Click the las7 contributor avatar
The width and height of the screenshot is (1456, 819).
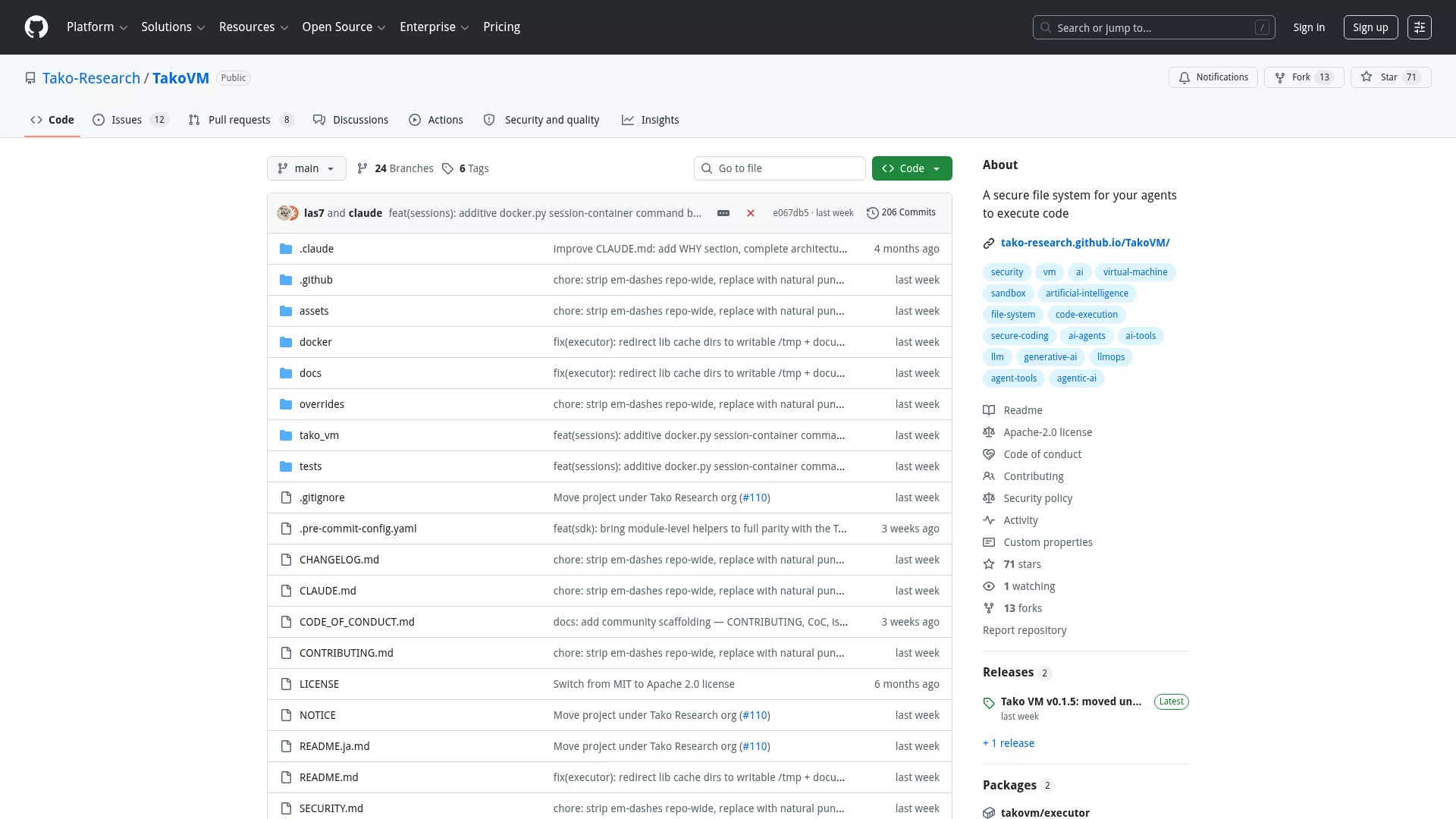point(284,213)
